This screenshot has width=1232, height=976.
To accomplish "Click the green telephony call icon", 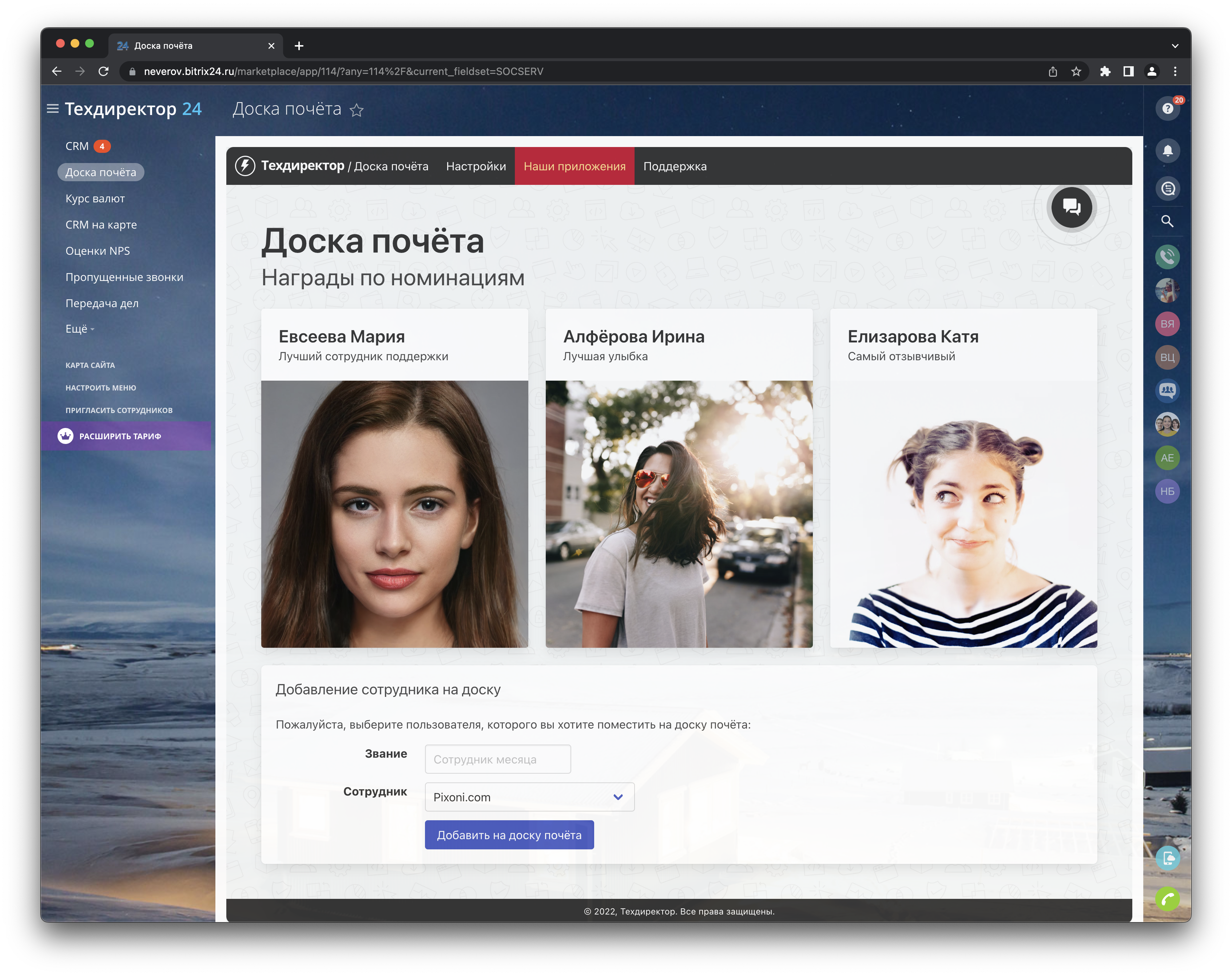I will (x=1168, y=257).
